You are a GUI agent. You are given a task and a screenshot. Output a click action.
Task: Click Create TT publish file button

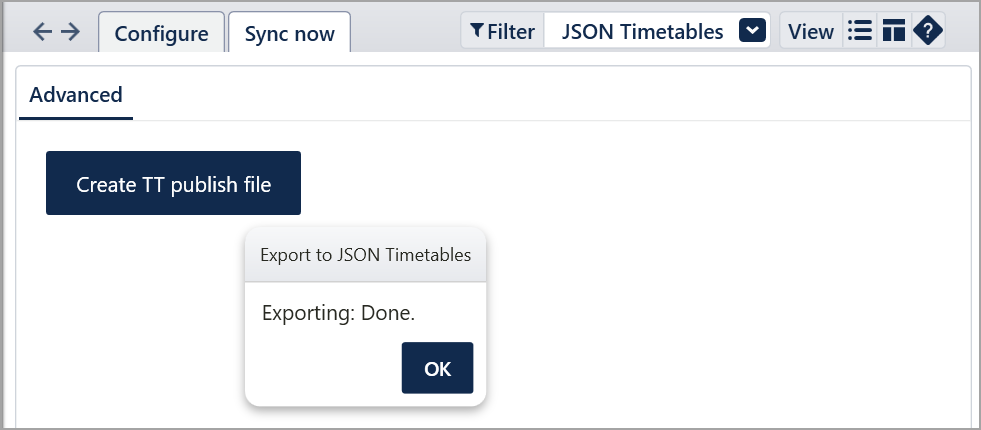tap(173, 183)
